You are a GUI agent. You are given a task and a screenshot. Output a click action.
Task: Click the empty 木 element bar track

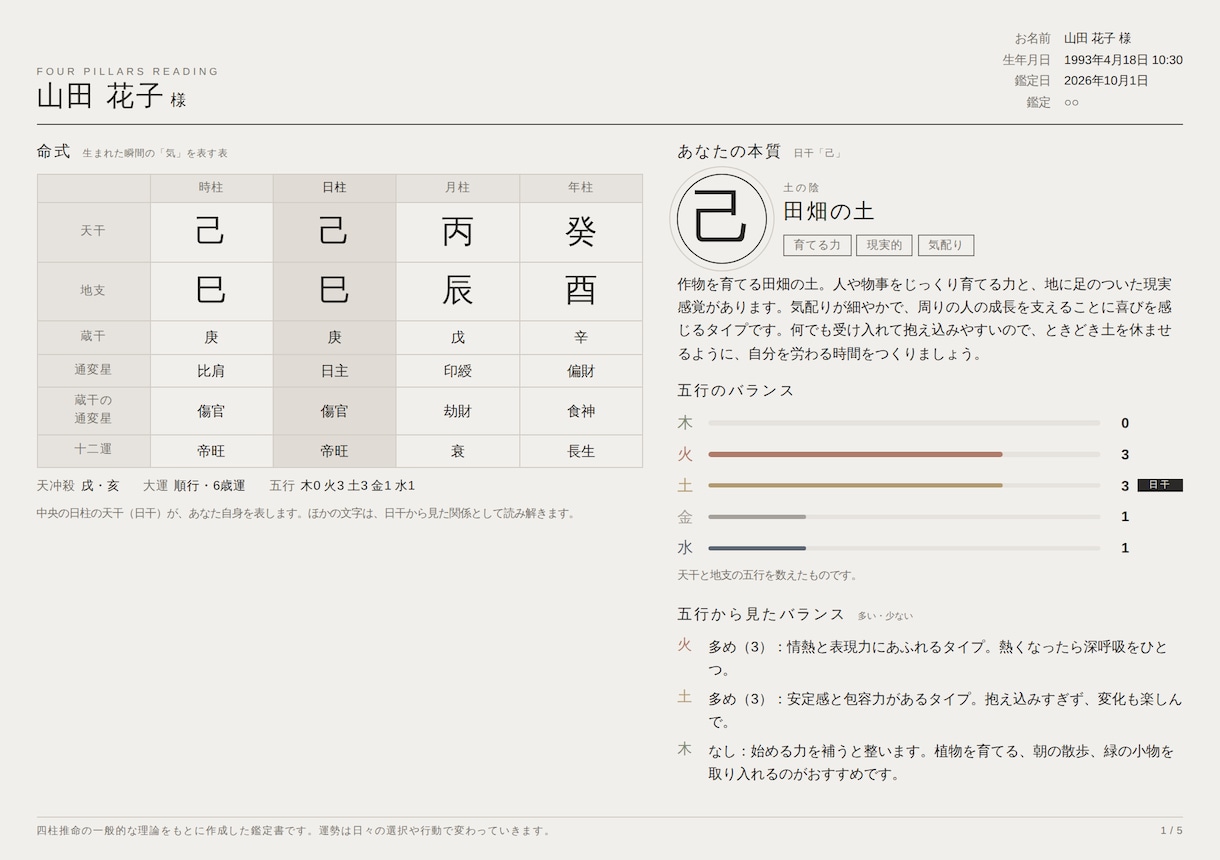click(904, 423)
